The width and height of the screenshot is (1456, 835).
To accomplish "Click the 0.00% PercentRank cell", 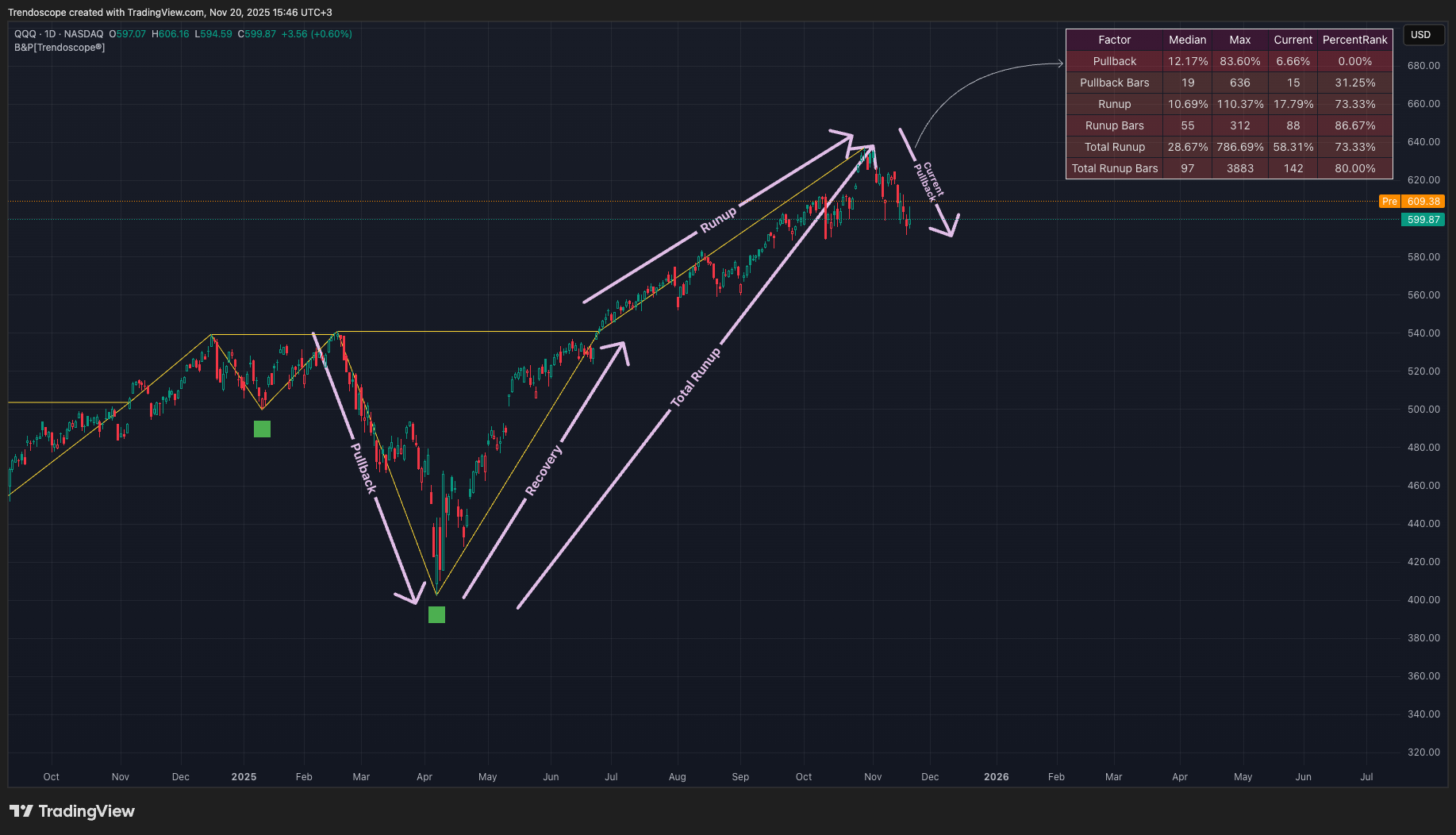I will [1354, 61].
